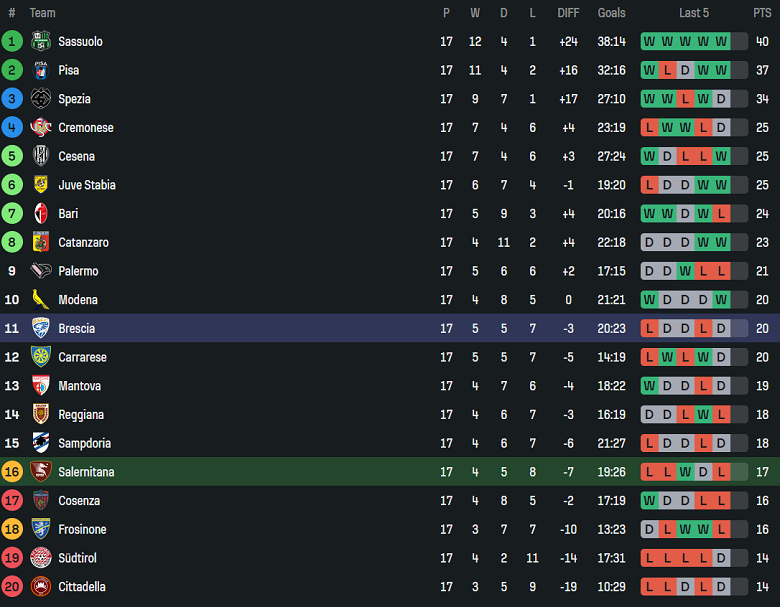Click the DIFF column header
This screenshot has height=607, width=780.
pyautogui.click(x=568, y=13)
